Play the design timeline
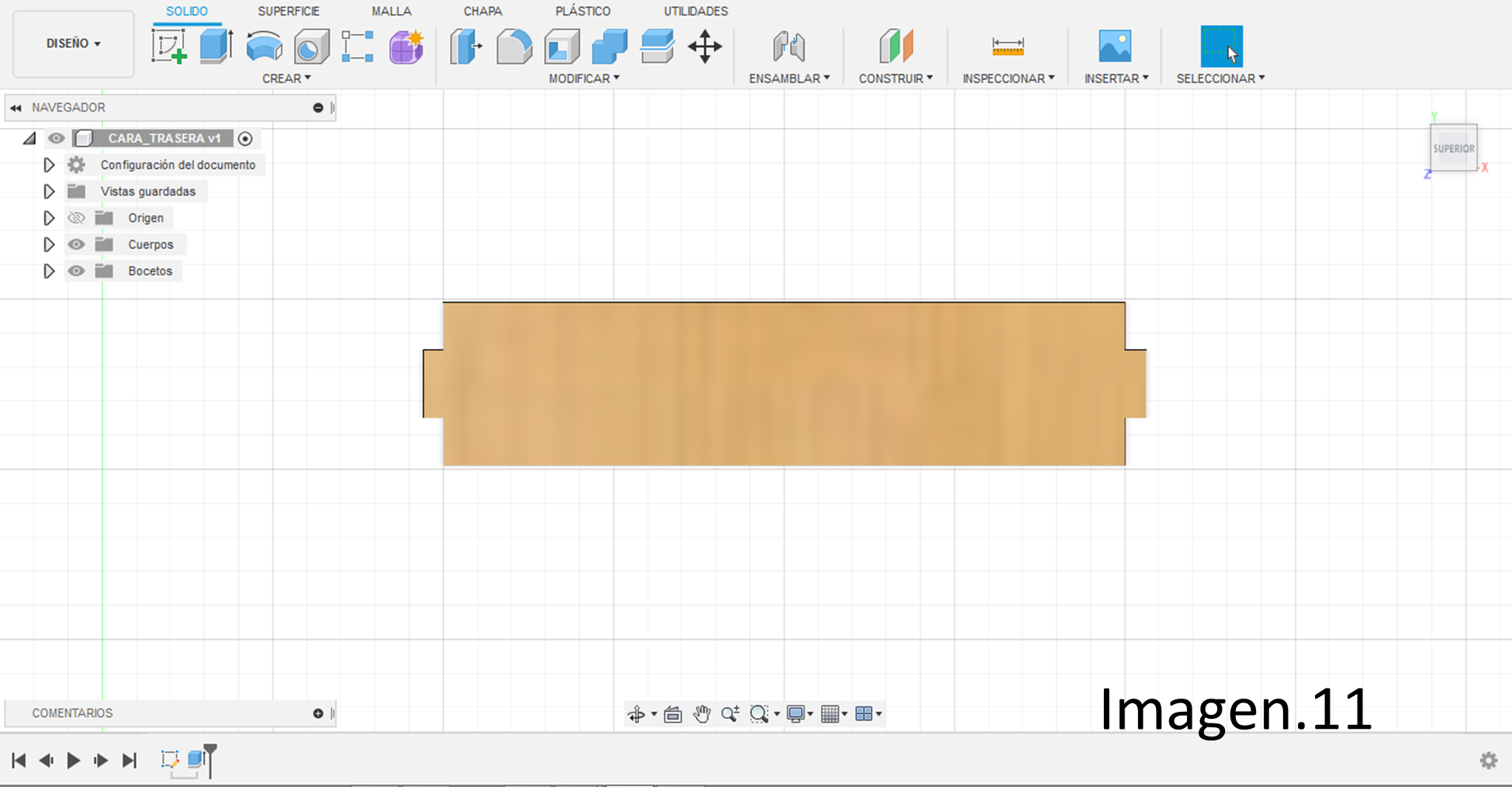1512x787 pixels. tap(73, 761)
